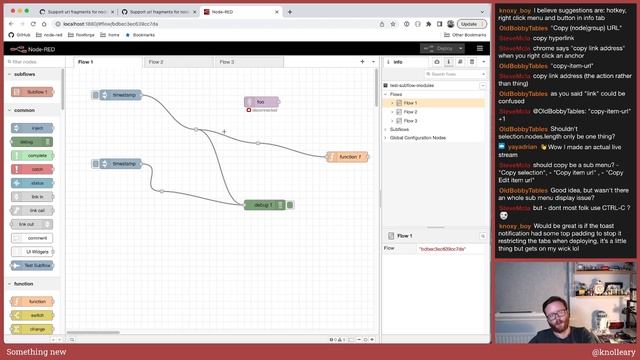Reload the page in Chrome

pos(33,24)
